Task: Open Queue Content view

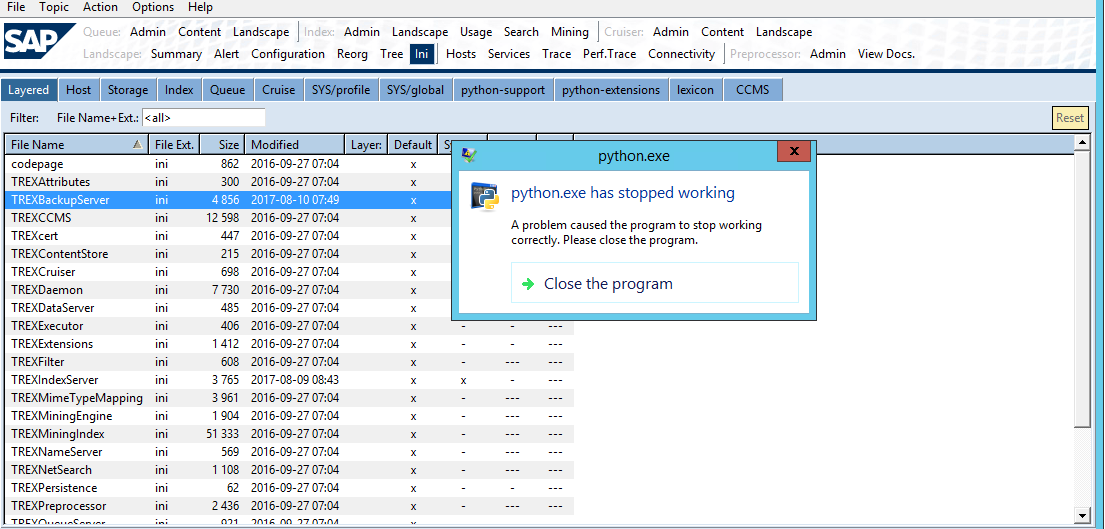Action: point(199,32)
